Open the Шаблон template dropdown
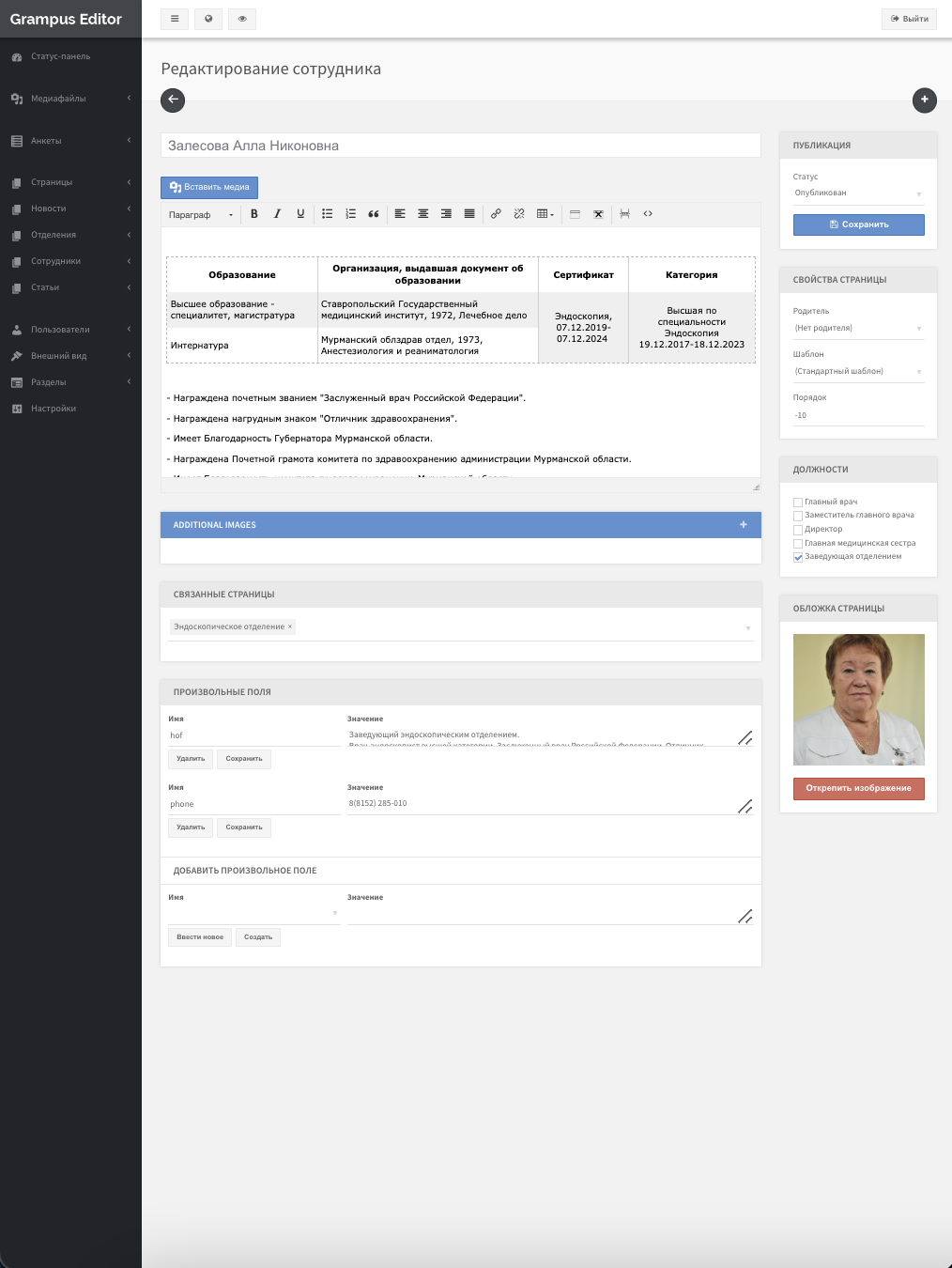The width and height of the screenshot is (952, 1268). pos(857,371)
